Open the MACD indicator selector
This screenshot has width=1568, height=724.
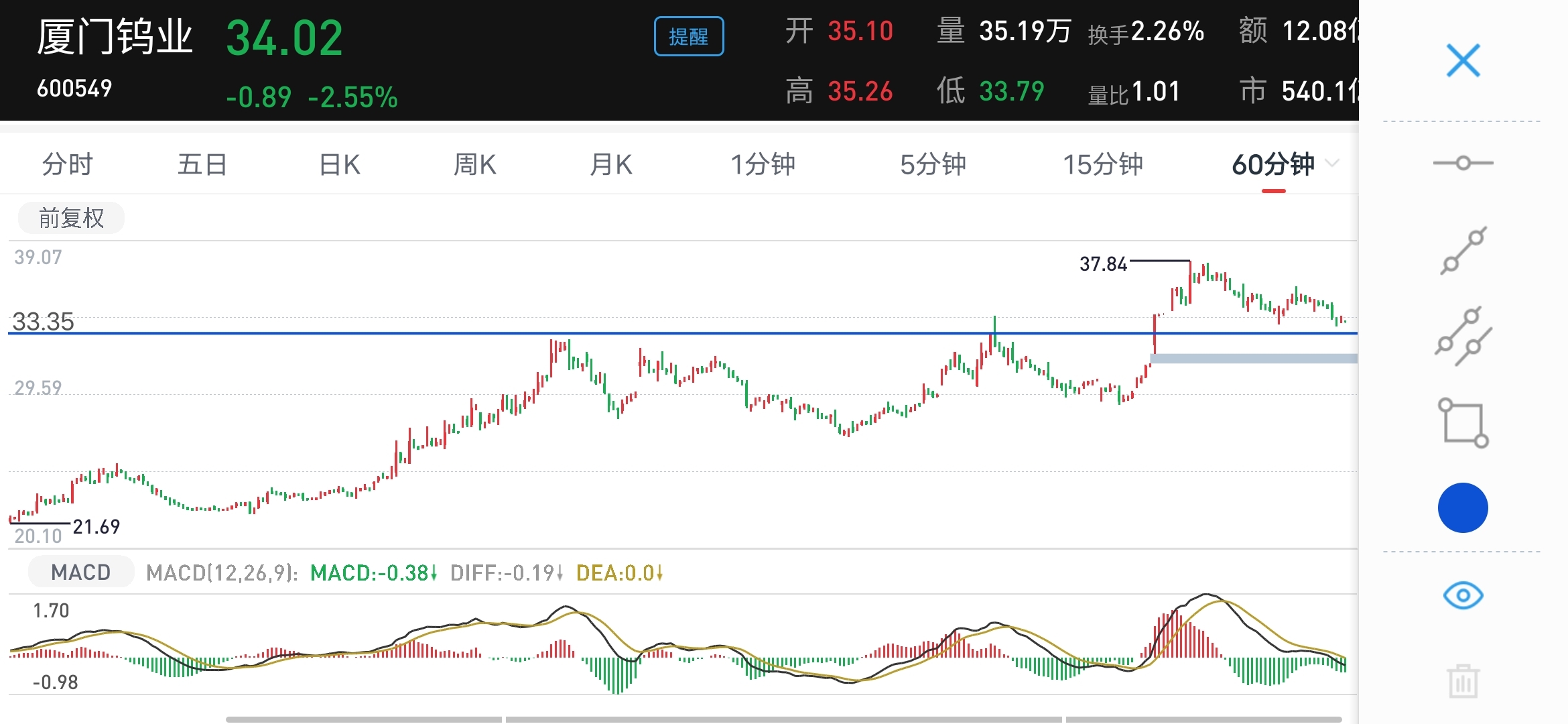(80, 572)
